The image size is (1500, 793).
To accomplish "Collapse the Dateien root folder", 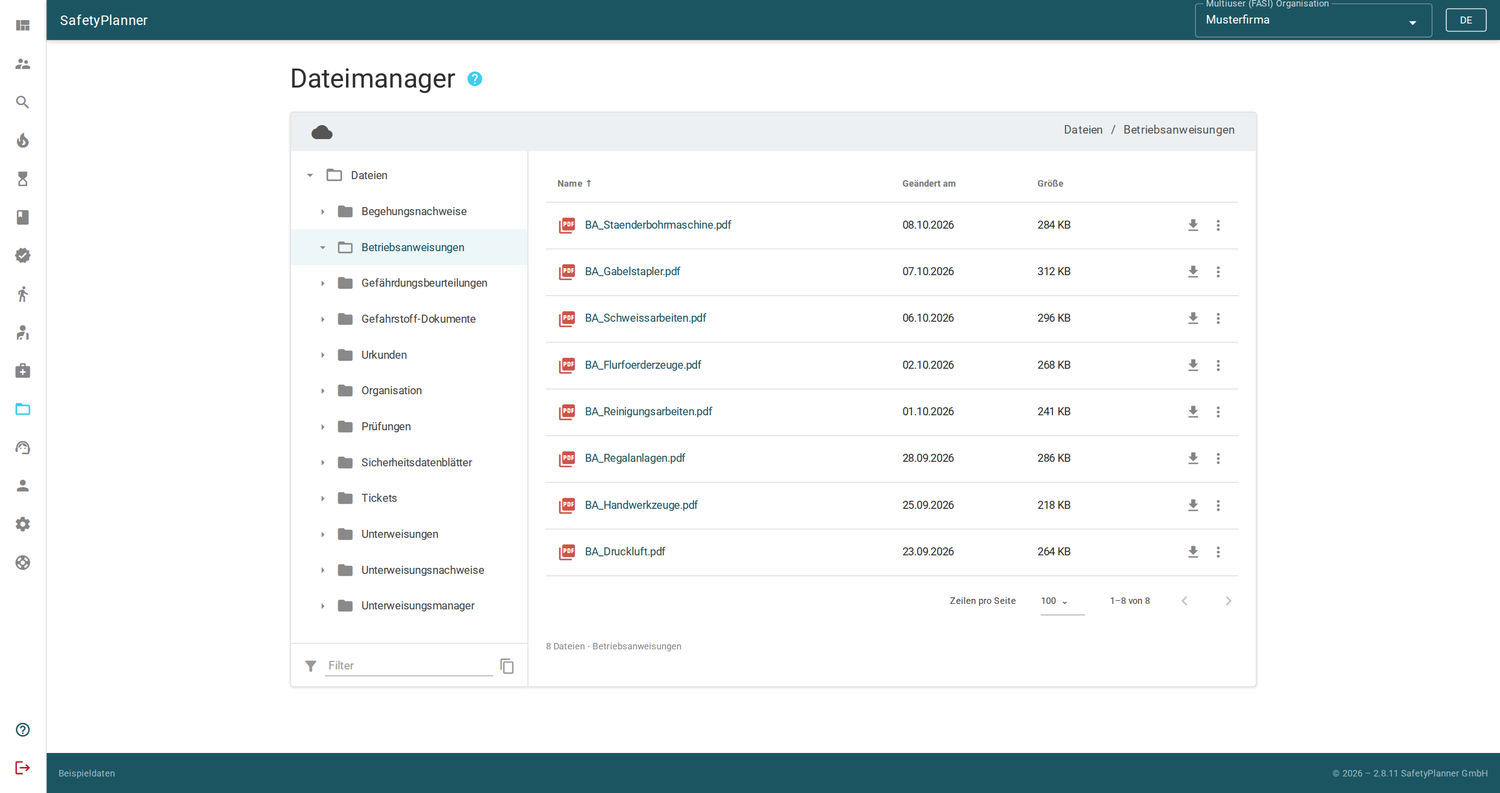I will pyautogui.click(x=310, y=175).
